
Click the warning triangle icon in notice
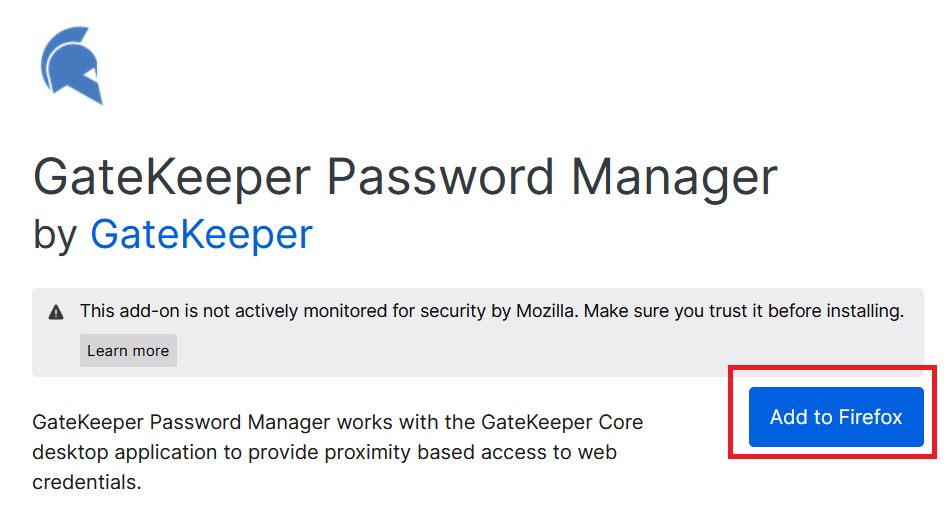tap(56, 313)
